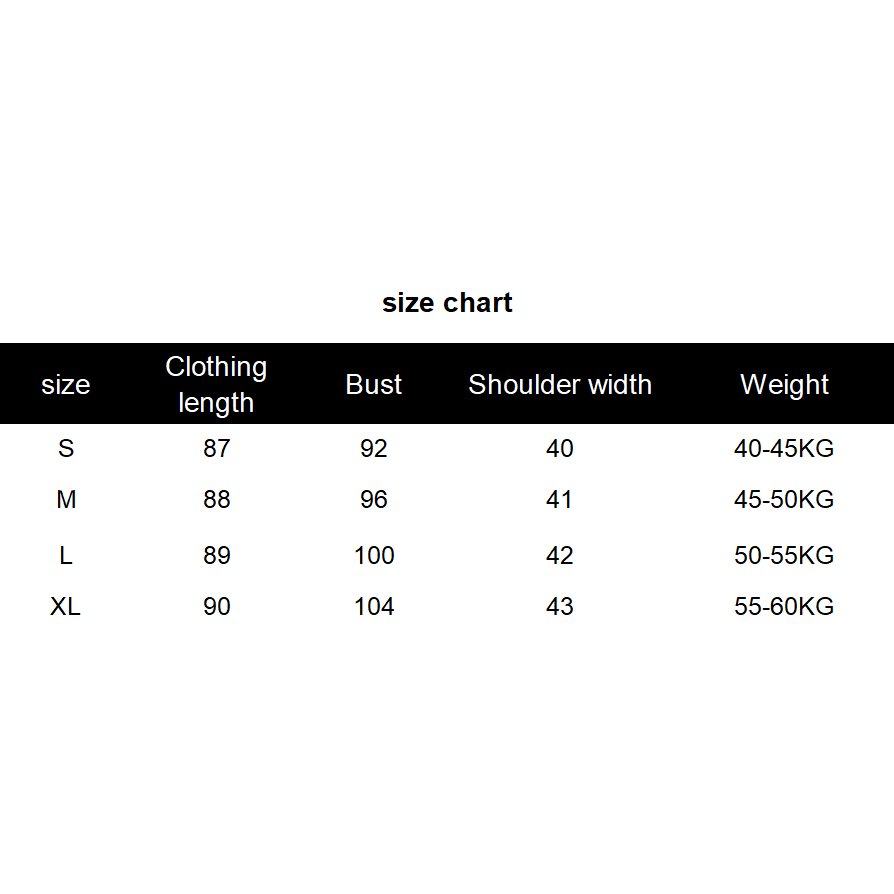
Task: Click bust value 104 for size XL
Action: pyautogui.click(x=374, y=606)
